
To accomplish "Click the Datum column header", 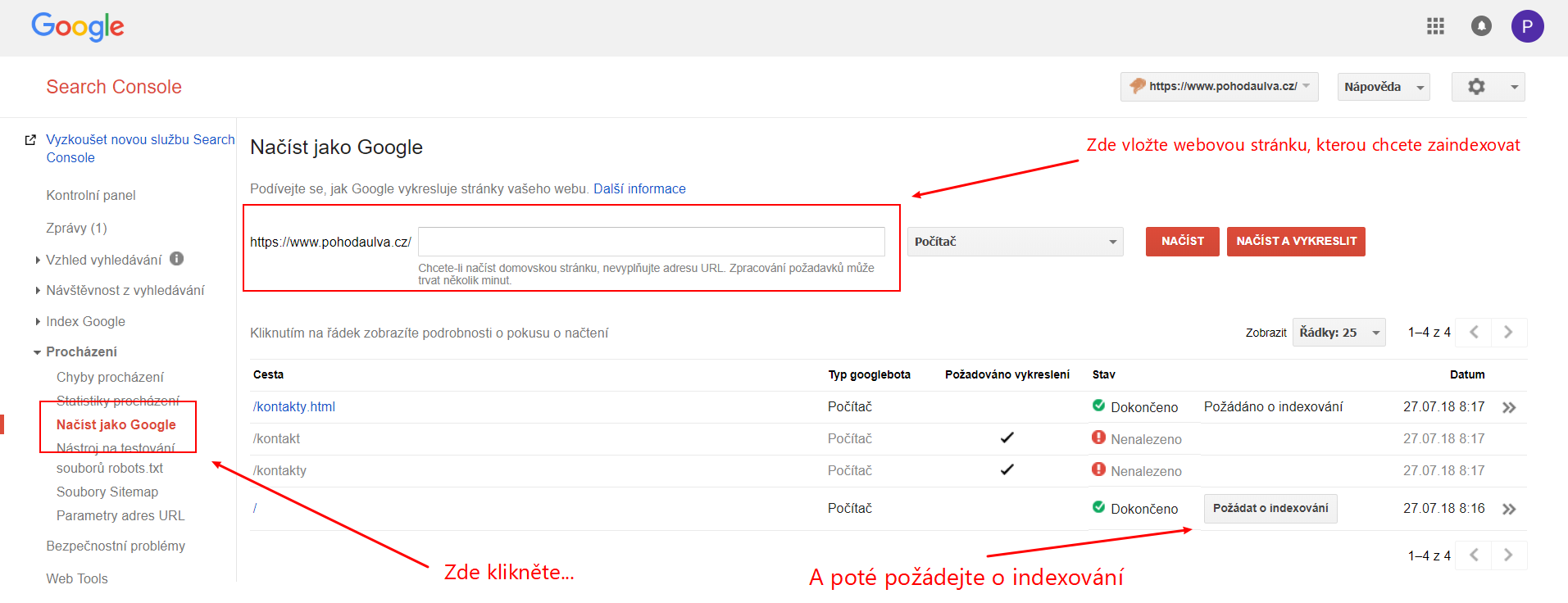I will [1467, 374].
